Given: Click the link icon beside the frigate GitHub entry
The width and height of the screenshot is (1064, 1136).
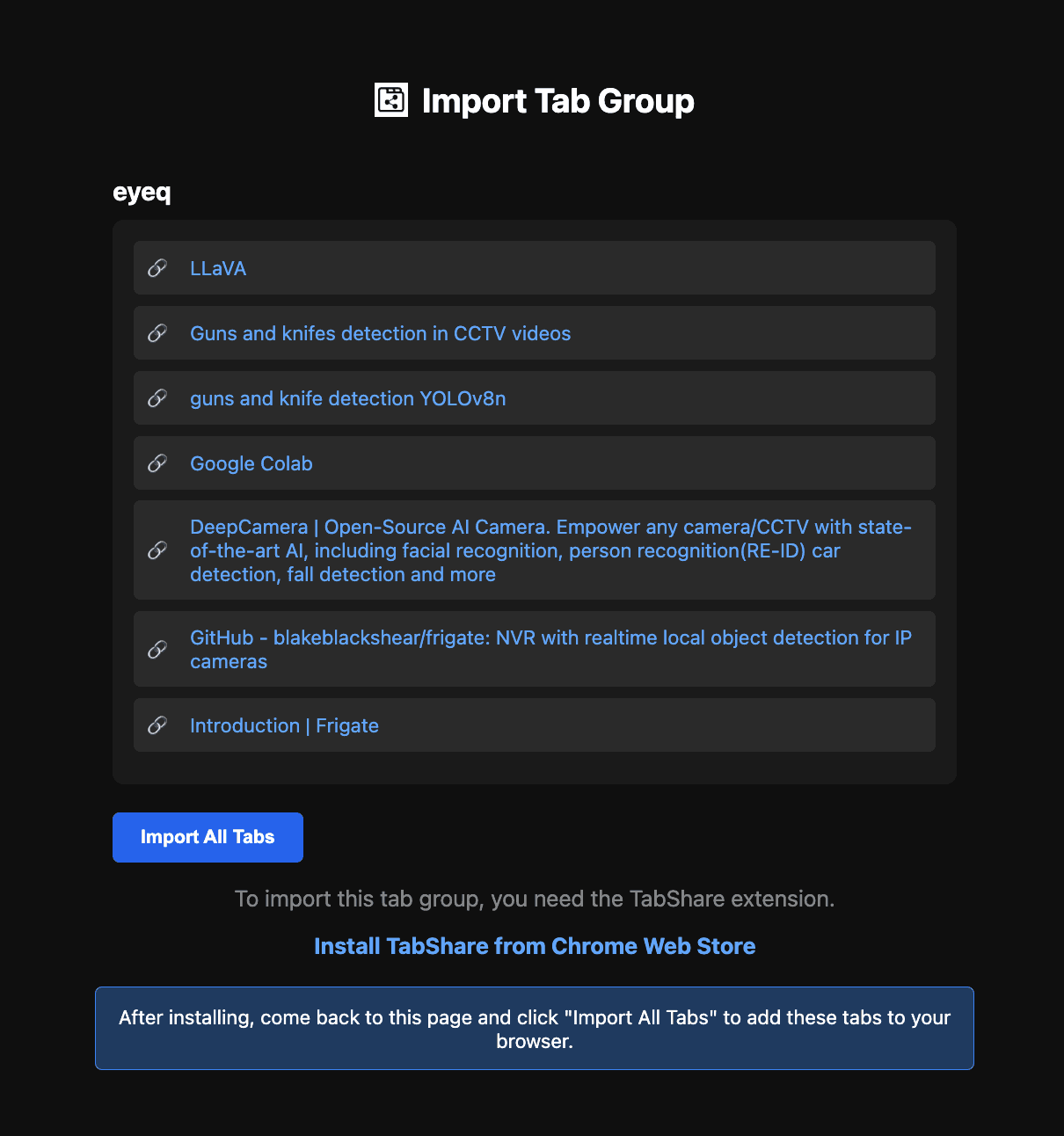Looking at the screenshot, I should (x=158, y=649).
